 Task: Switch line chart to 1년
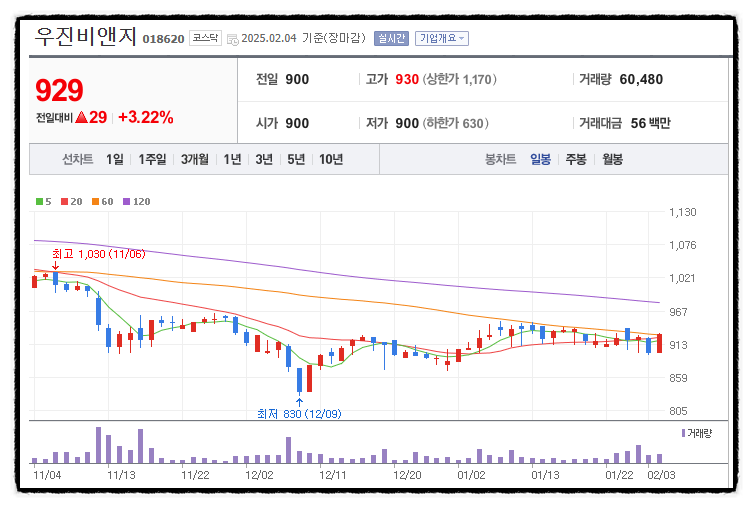[x=232, y=159]
